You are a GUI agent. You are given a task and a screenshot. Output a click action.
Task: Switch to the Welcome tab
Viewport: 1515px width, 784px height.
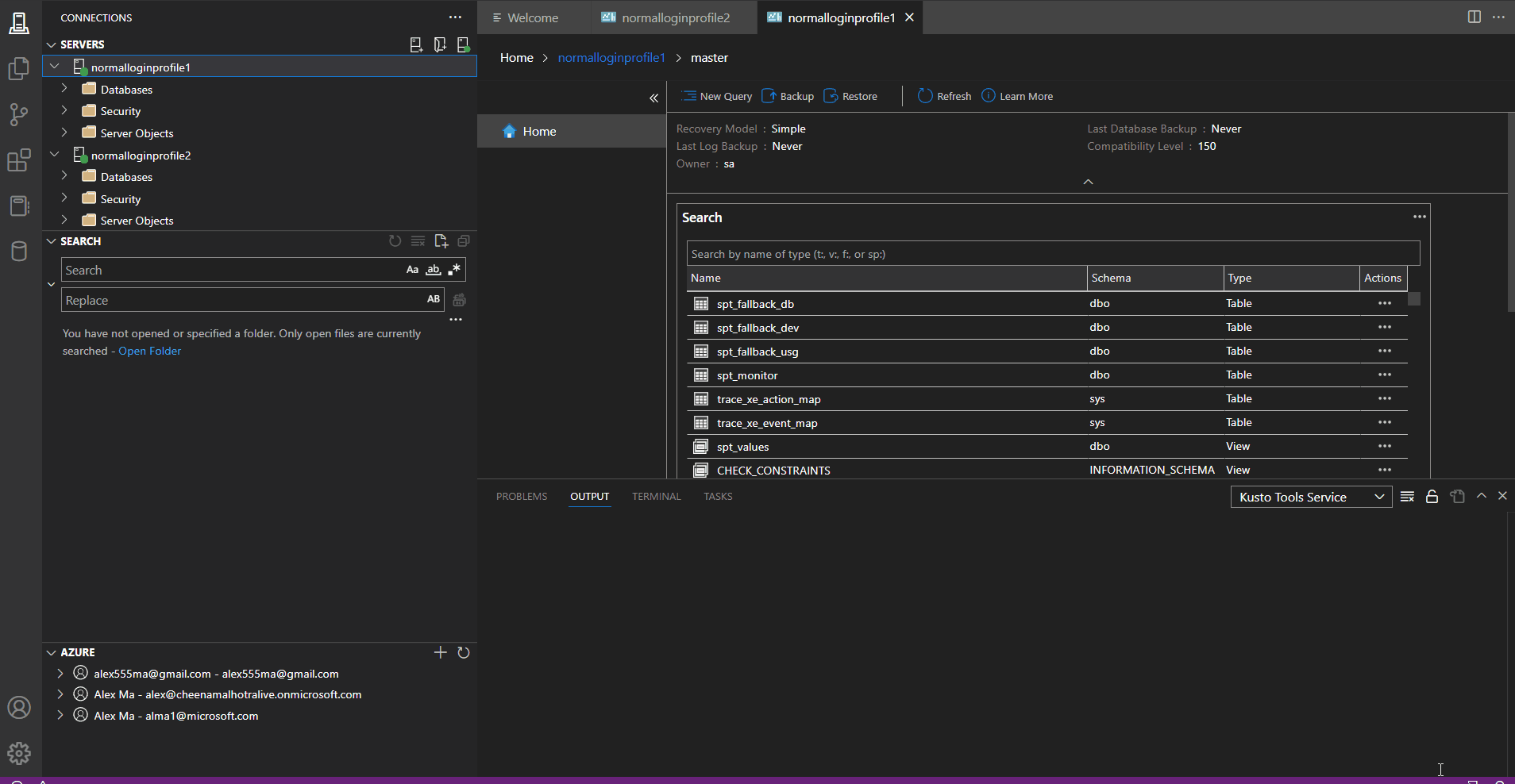click(x=533, y=17)
